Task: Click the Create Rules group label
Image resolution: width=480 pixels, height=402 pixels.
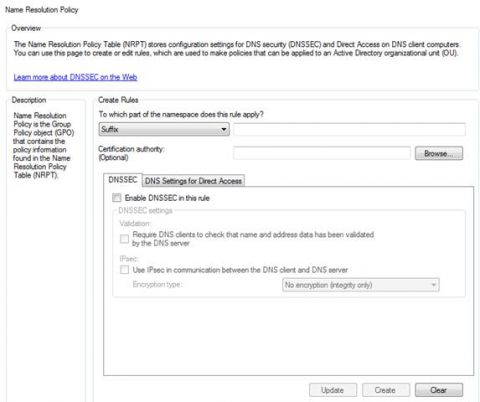Action: [x=118, y=100]
